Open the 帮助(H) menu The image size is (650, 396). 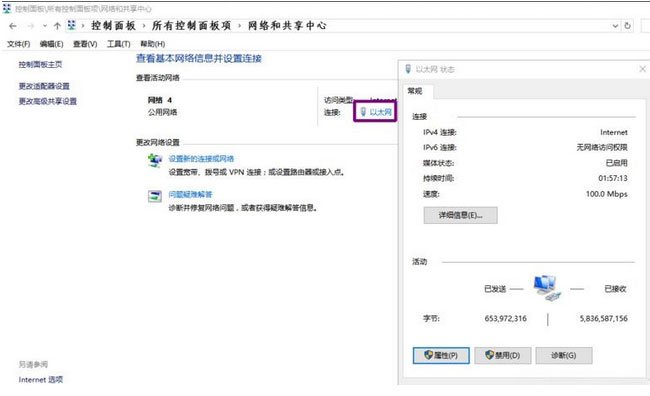(x=153, y=44)
